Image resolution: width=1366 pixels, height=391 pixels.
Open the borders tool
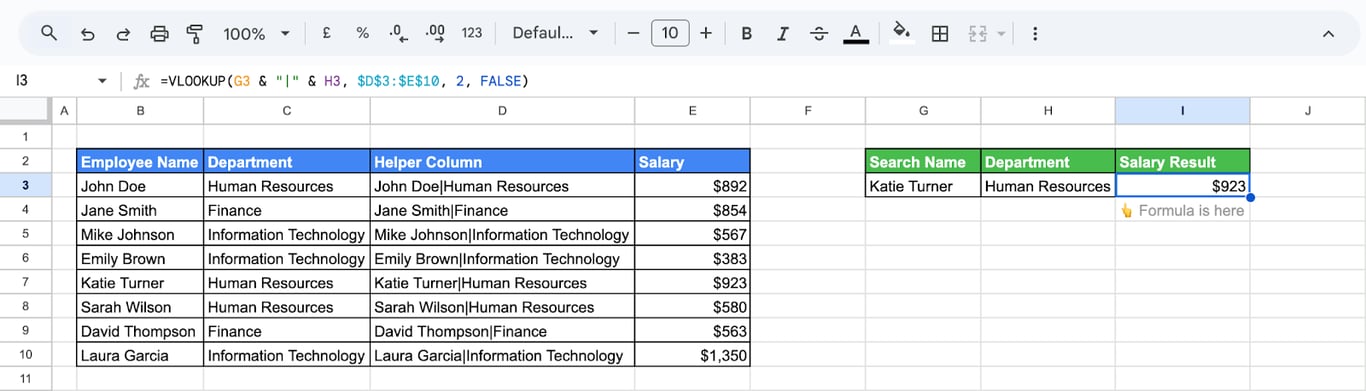(x=940, y=33)
